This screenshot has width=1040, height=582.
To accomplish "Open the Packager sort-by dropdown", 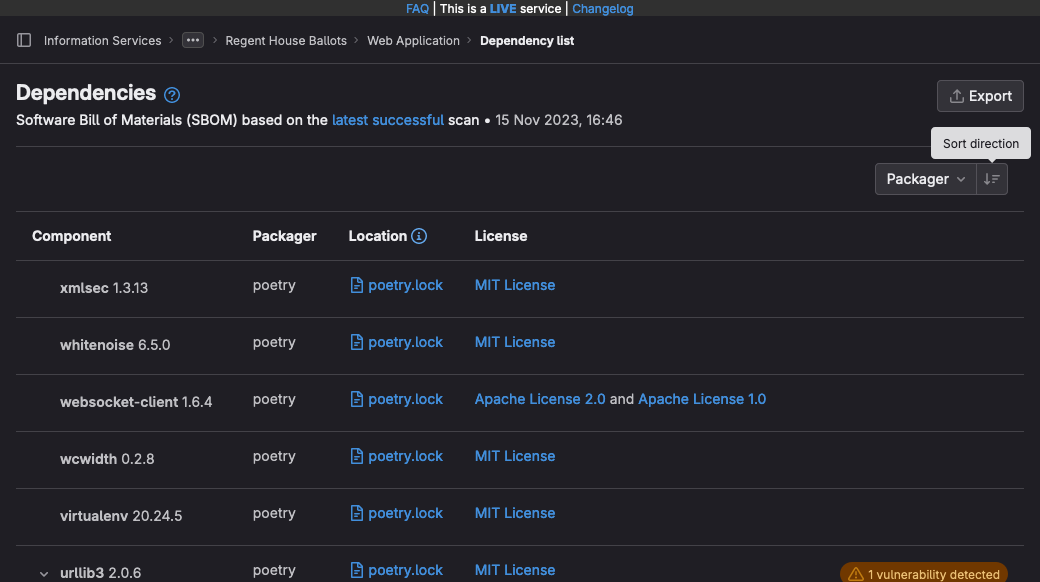I will point(925,179).
